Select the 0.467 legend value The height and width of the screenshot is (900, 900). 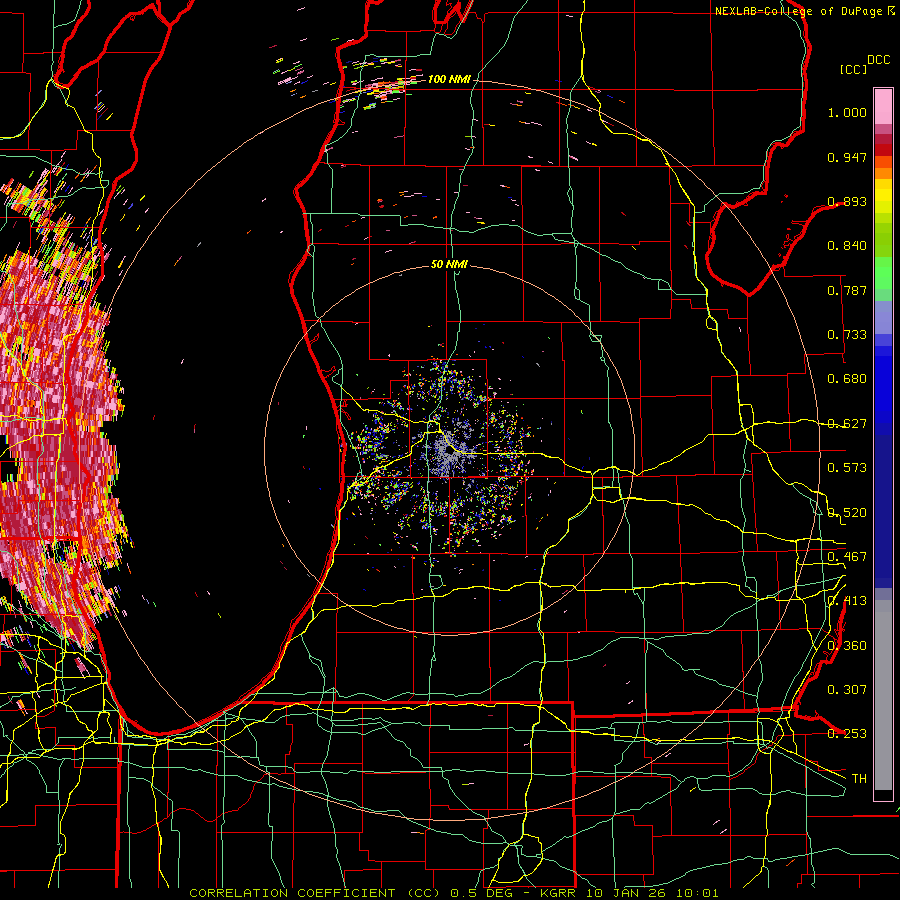pos(847,557)
